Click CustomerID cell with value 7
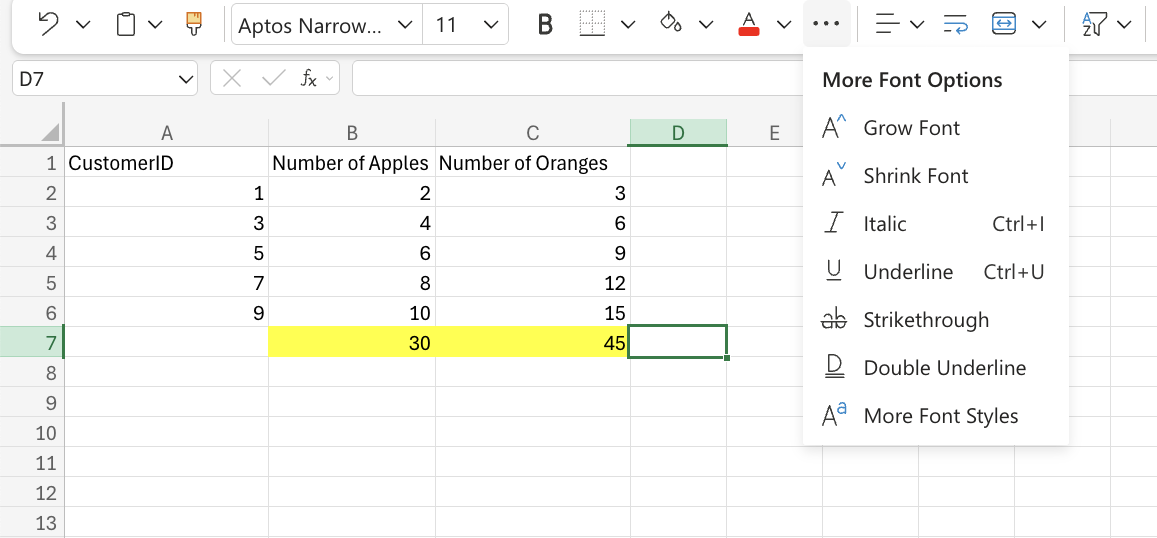The image size is (1157, 538). [167, 283]
